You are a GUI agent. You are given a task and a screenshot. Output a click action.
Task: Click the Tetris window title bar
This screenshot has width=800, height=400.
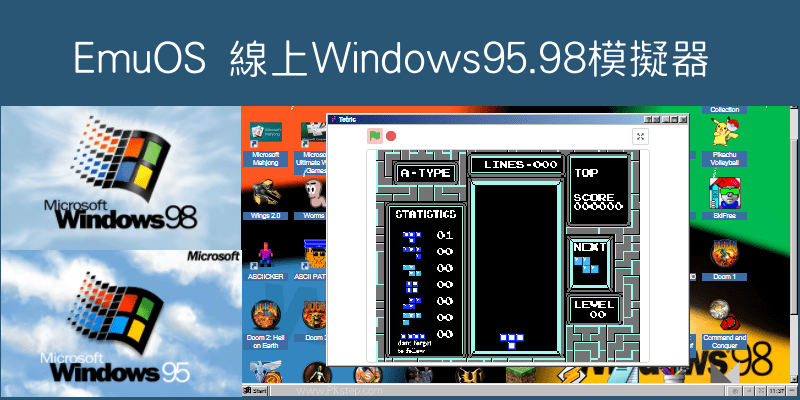(507, 119)
